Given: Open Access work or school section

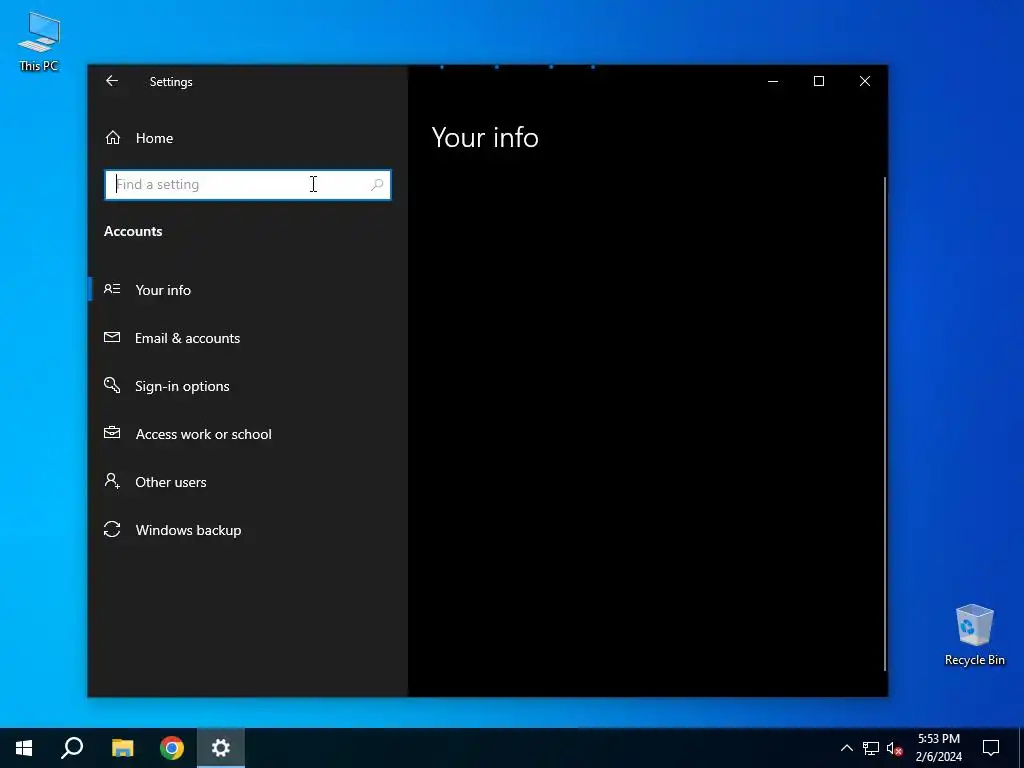Looking at the screenshot, I should (x=248, y=434).
